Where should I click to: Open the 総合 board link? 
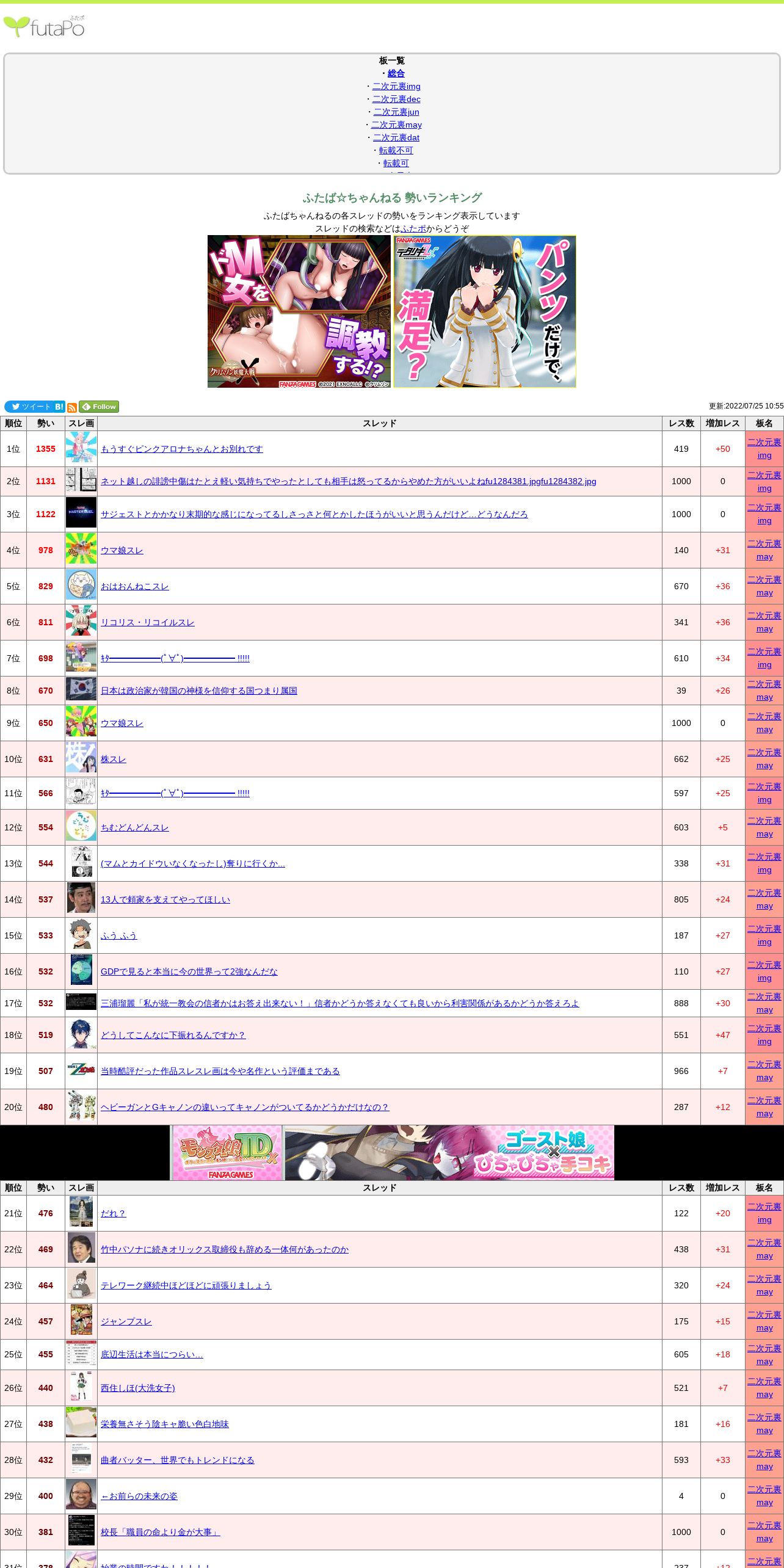396,73
